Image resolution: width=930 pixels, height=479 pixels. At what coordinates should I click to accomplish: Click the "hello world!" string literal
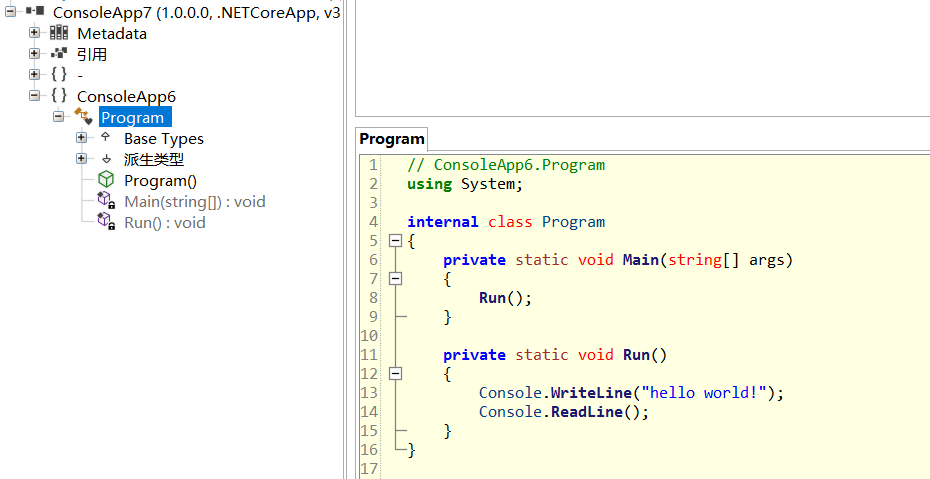704,392
